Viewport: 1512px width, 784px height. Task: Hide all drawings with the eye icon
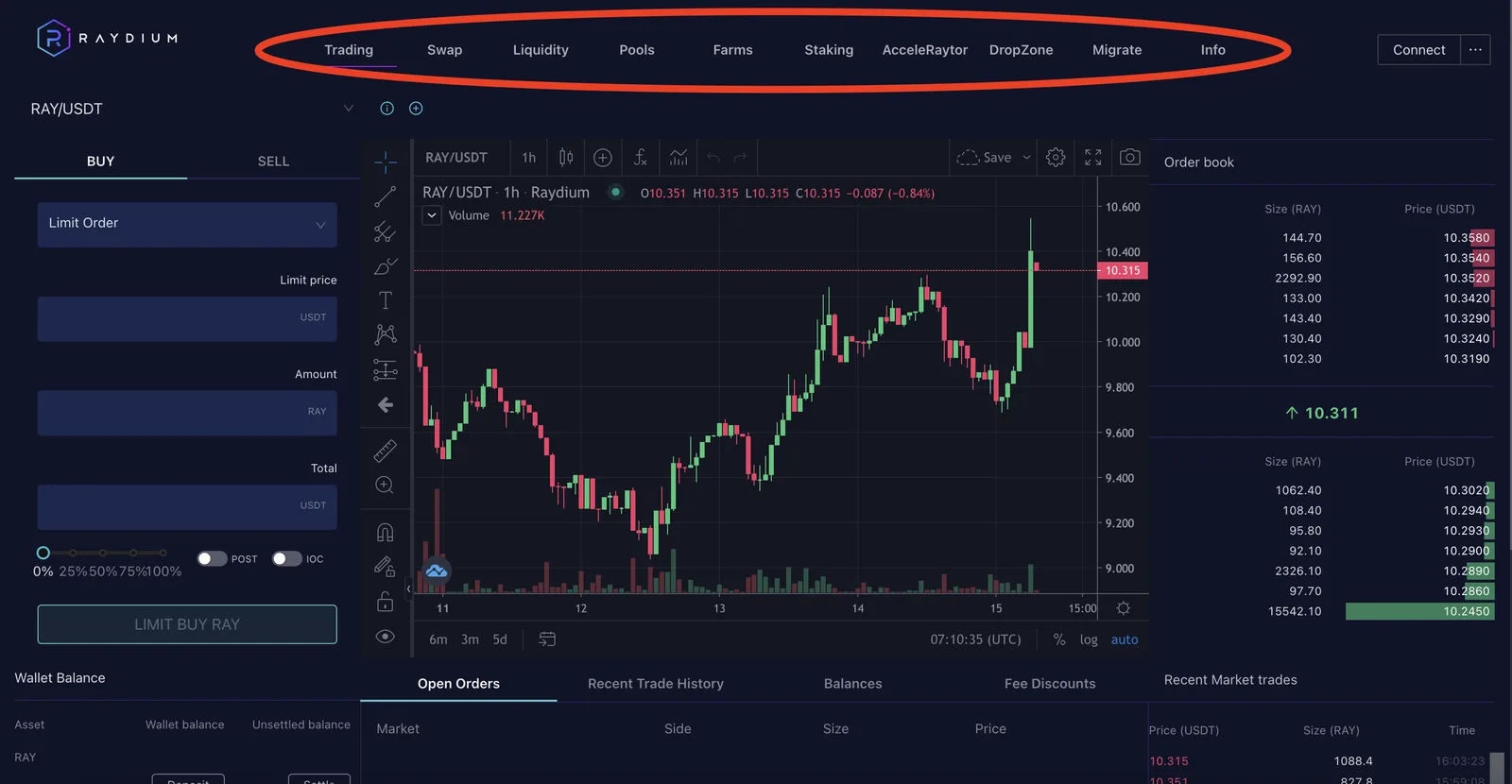point(386,637)
